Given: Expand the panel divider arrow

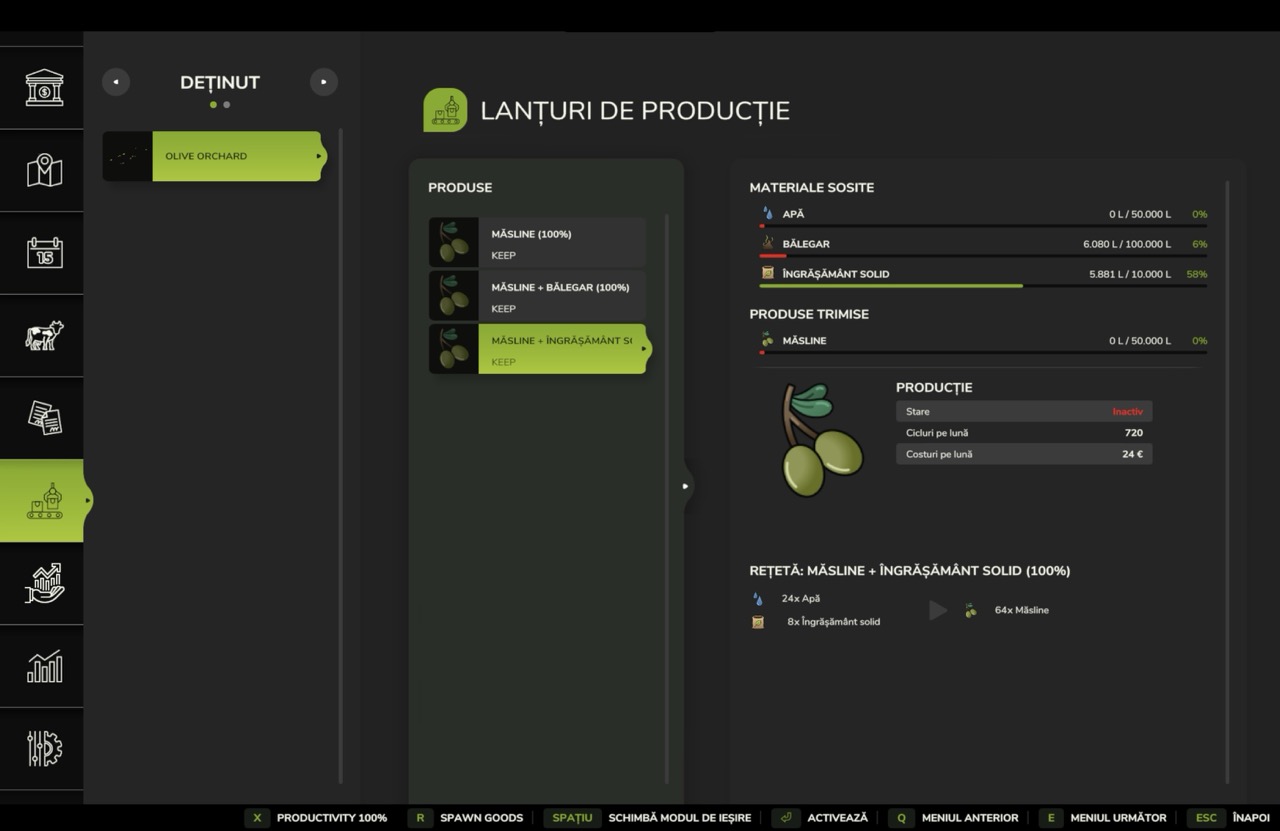Looking at the screenshot, I should point(685,487).
